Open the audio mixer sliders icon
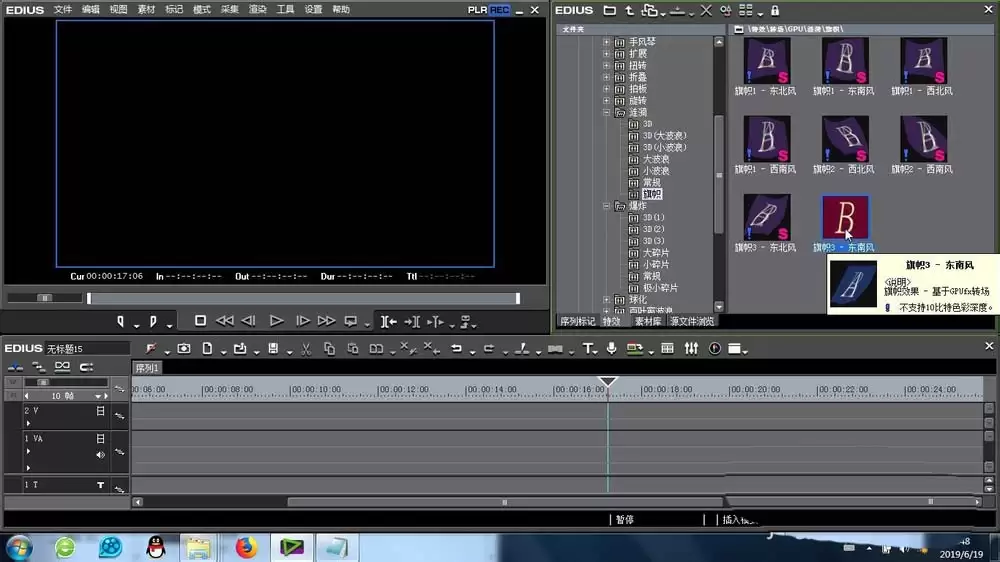 (x=691, y=348)
